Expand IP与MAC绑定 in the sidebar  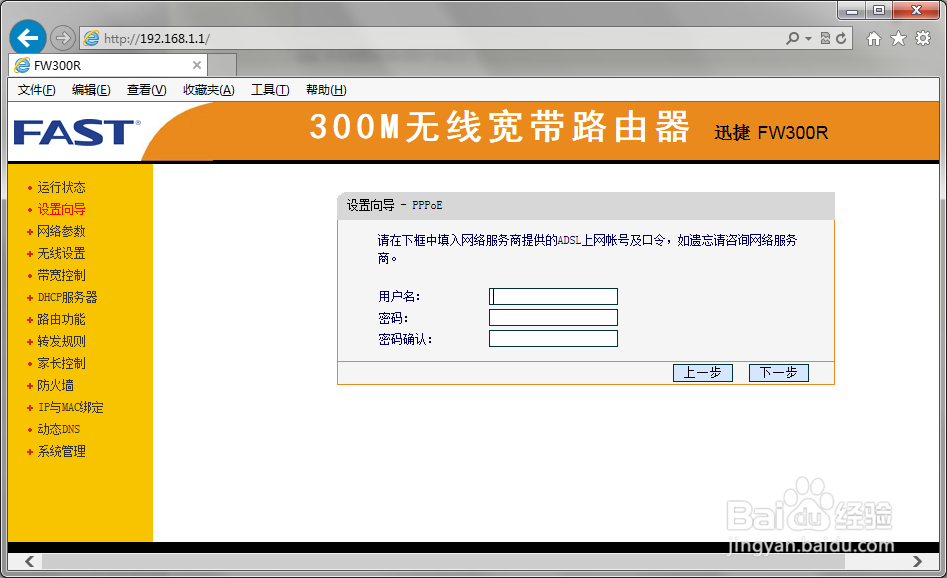pos(70,408)
